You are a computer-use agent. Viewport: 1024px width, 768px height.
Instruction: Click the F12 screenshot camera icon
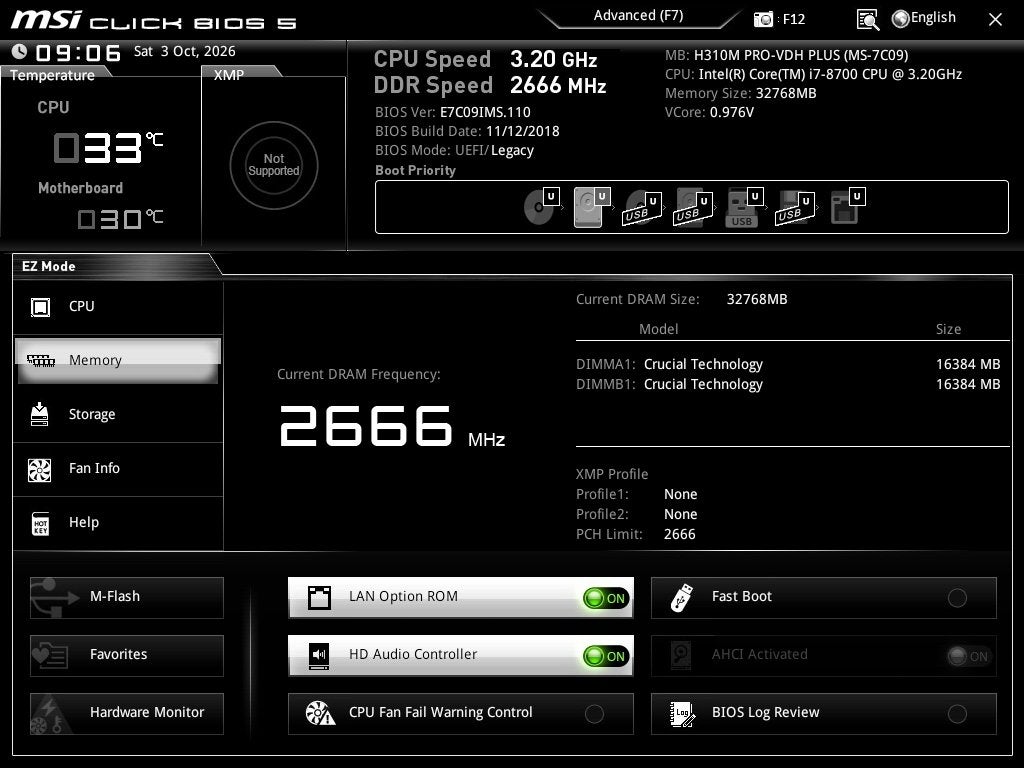763,19
